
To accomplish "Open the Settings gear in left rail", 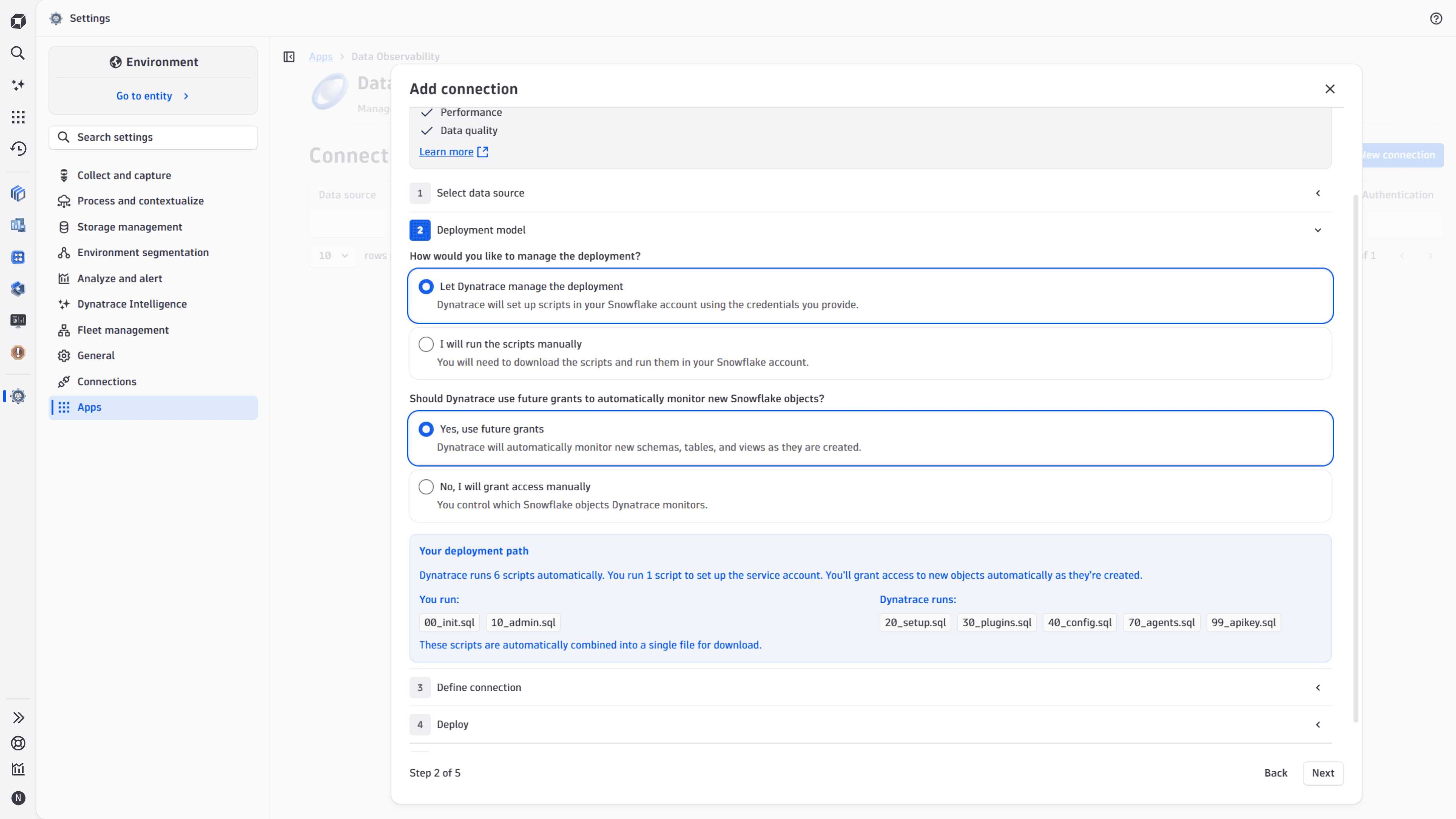I will (x=18, y=396).
